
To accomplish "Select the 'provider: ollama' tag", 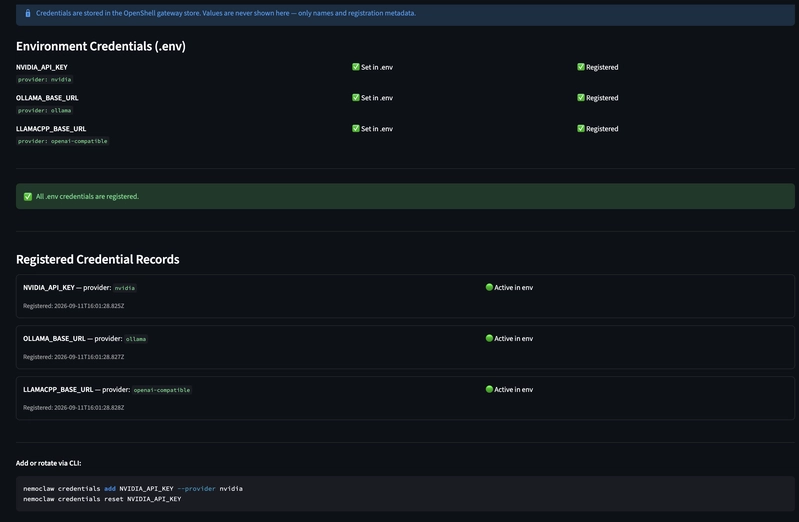I will coord(45,110).
